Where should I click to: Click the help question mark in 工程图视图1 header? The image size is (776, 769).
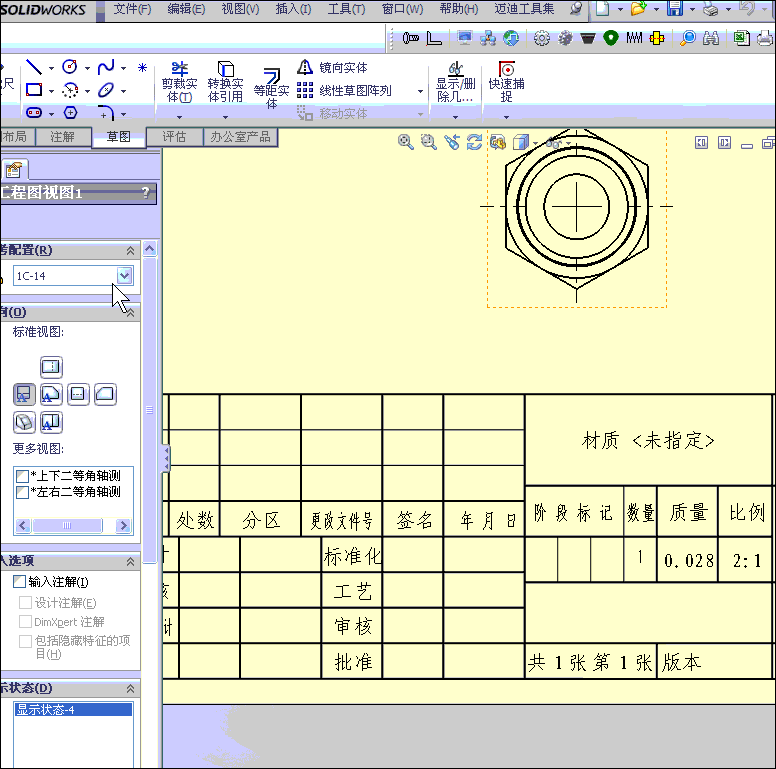[145, 192]
